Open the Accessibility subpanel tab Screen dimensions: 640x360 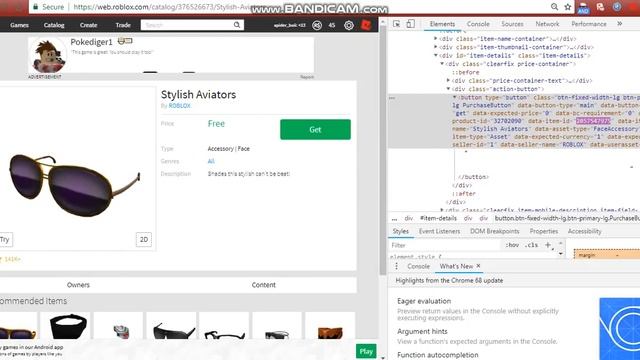[x=584, y=231]
